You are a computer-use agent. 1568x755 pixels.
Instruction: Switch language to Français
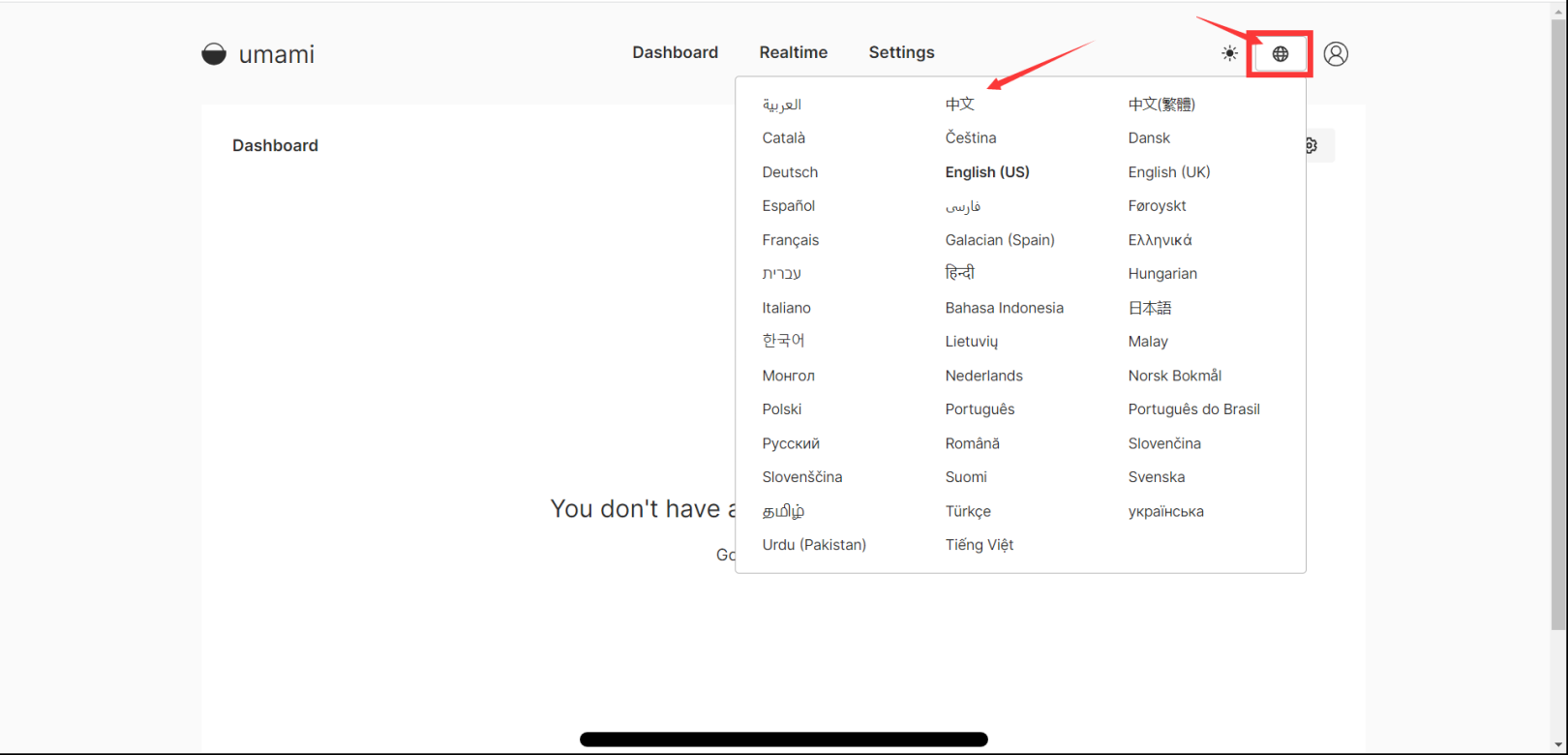pyautogui.click(x=790, y=240)
